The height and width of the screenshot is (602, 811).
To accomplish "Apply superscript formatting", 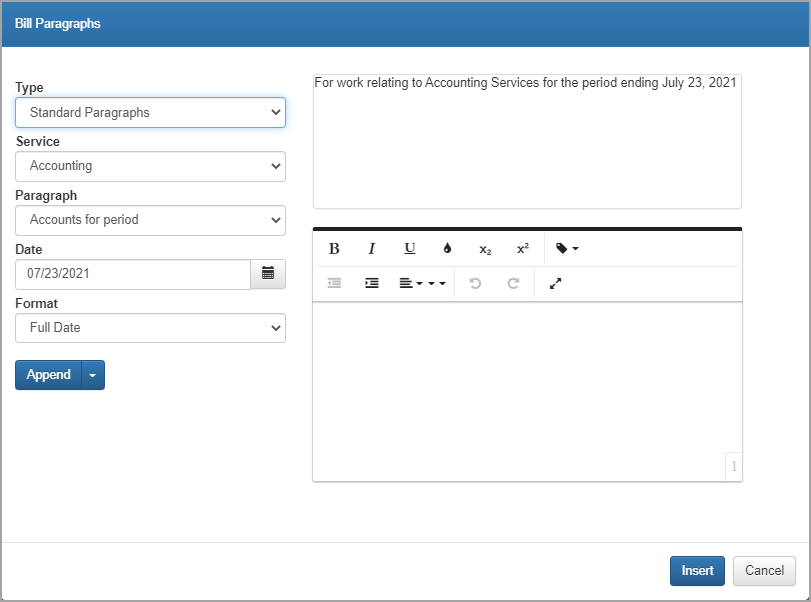I will click(523, 249).
